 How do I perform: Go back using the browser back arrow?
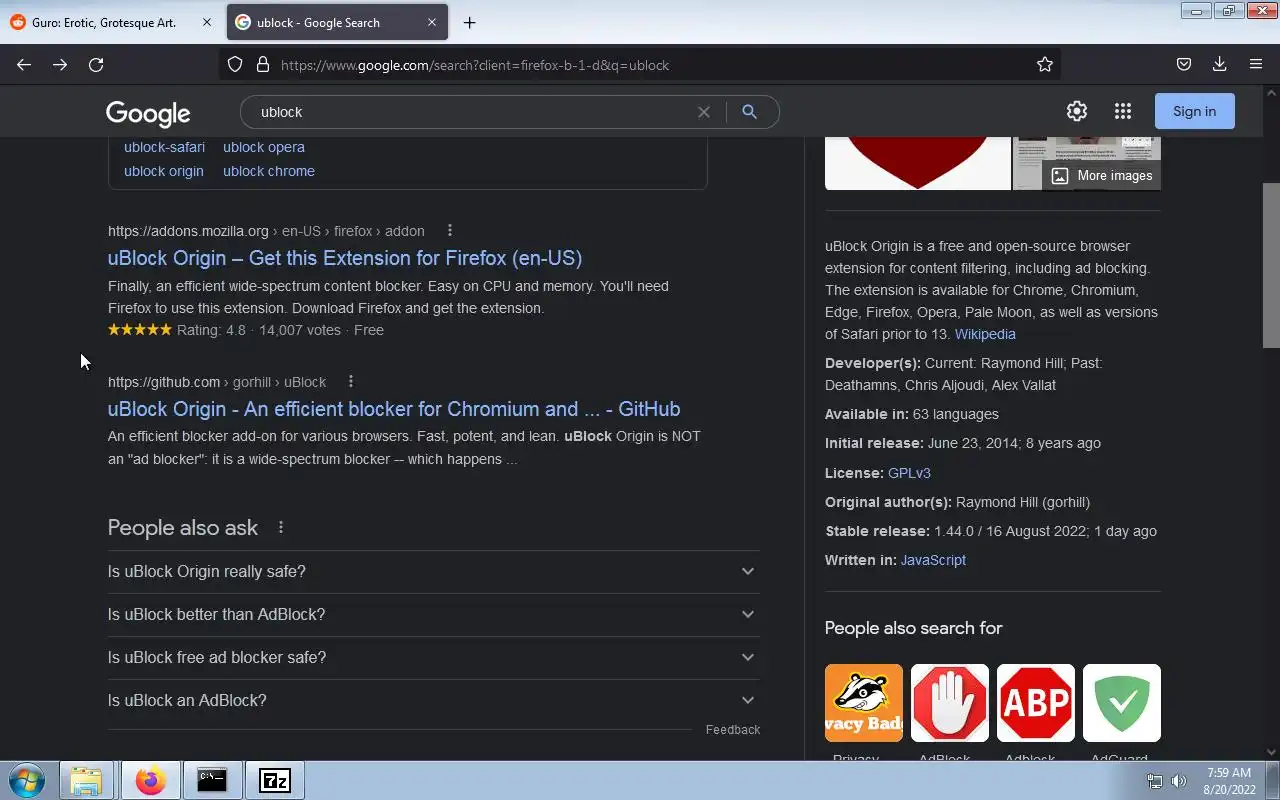pos(24,64)
